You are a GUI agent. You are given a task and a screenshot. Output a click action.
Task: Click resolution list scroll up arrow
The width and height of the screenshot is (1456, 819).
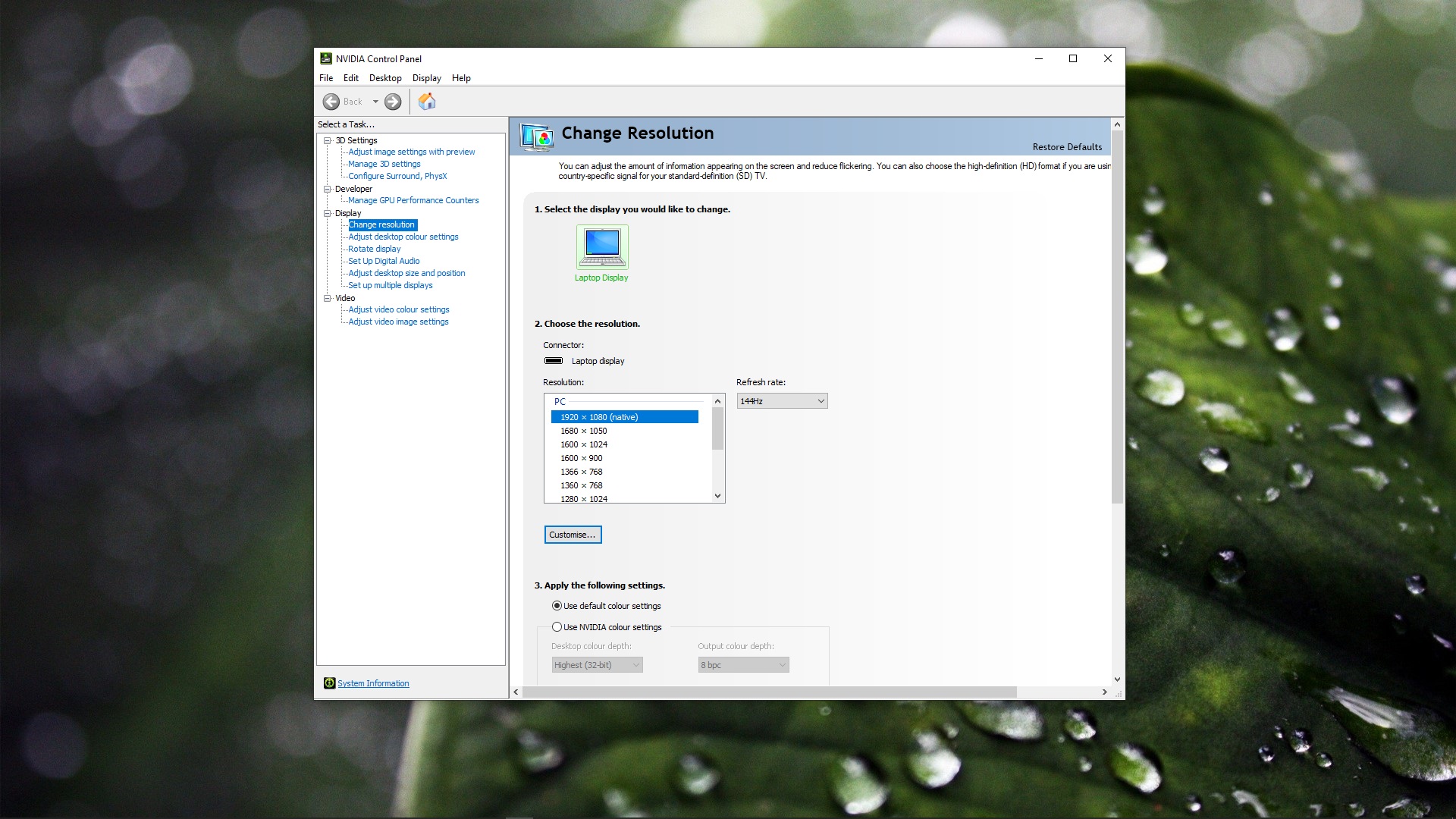click(x=717, y=401)
